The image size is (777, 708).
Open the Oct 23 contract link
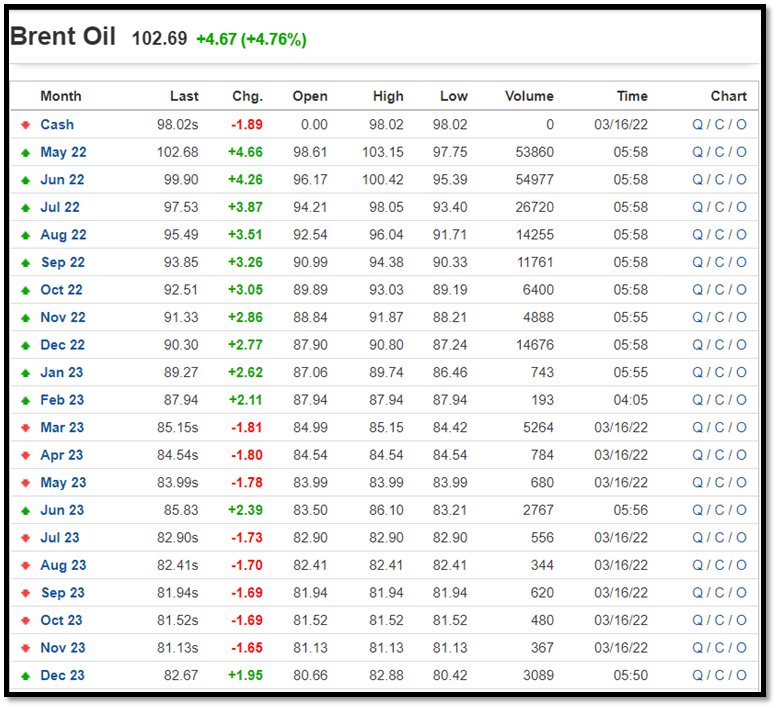61,620
